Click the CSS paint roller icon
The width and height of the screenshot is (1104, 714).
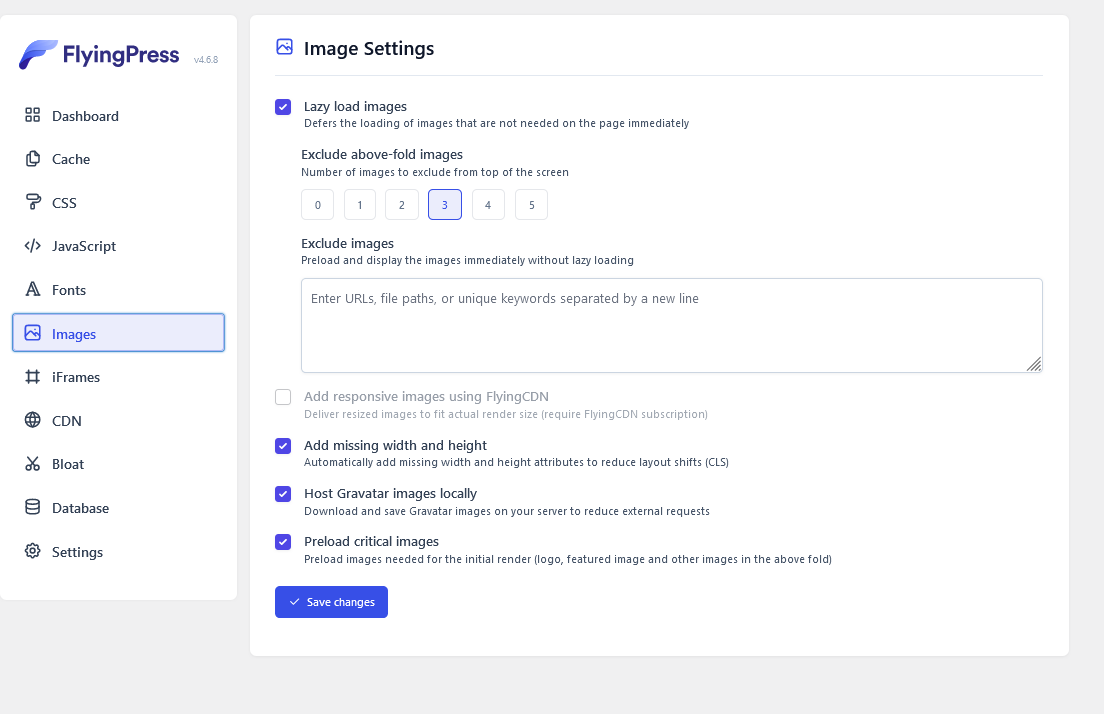[x=32, y=202]
